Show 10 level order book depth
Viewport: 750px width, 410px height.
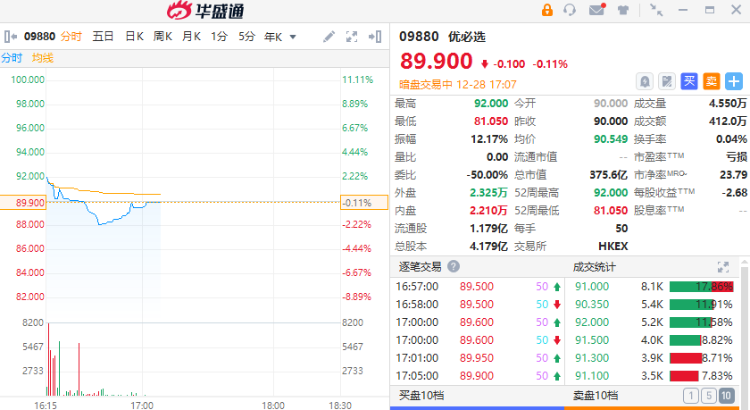(726, 396)
